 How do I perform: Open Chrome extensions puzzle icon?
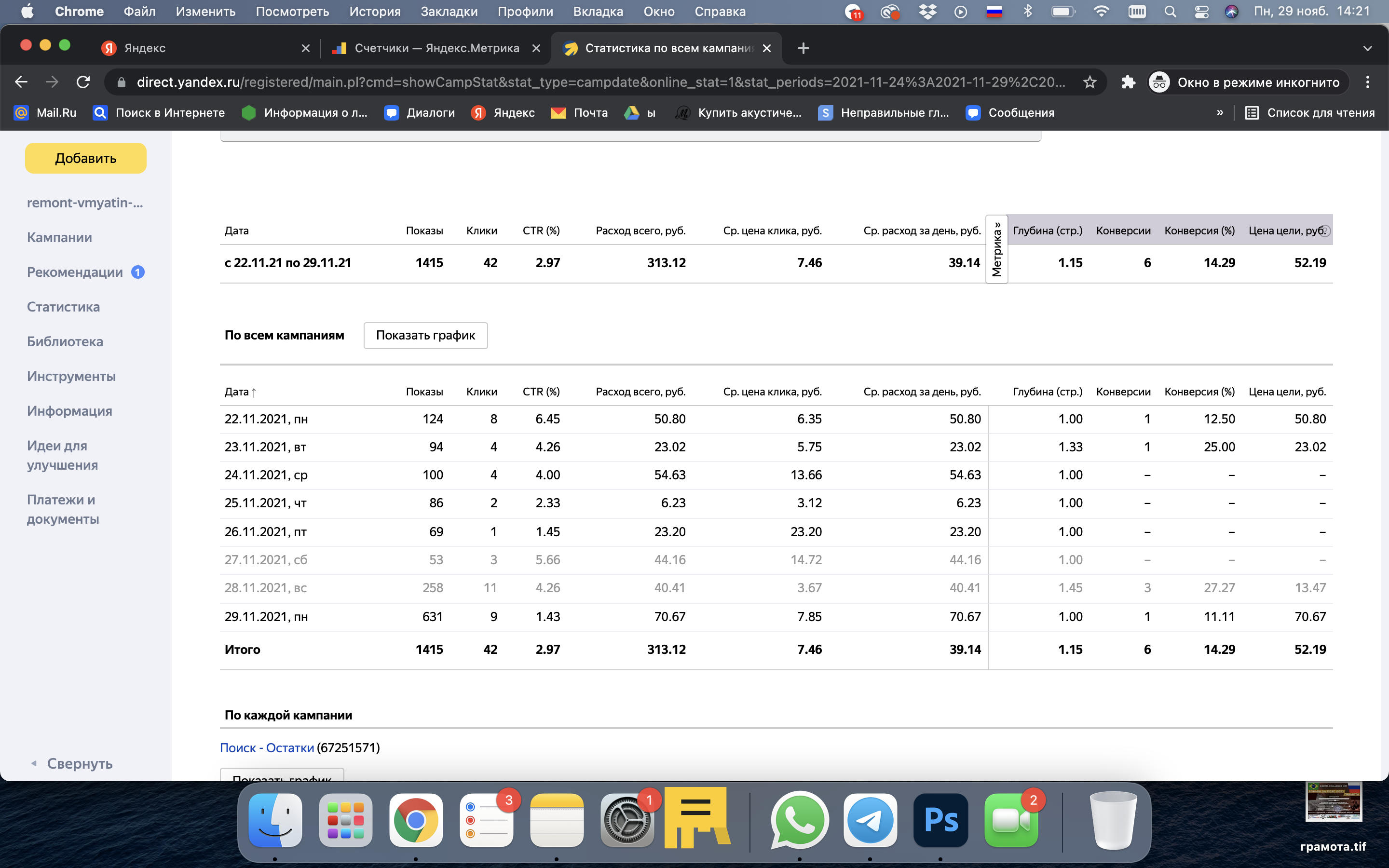click(1128, 82)
